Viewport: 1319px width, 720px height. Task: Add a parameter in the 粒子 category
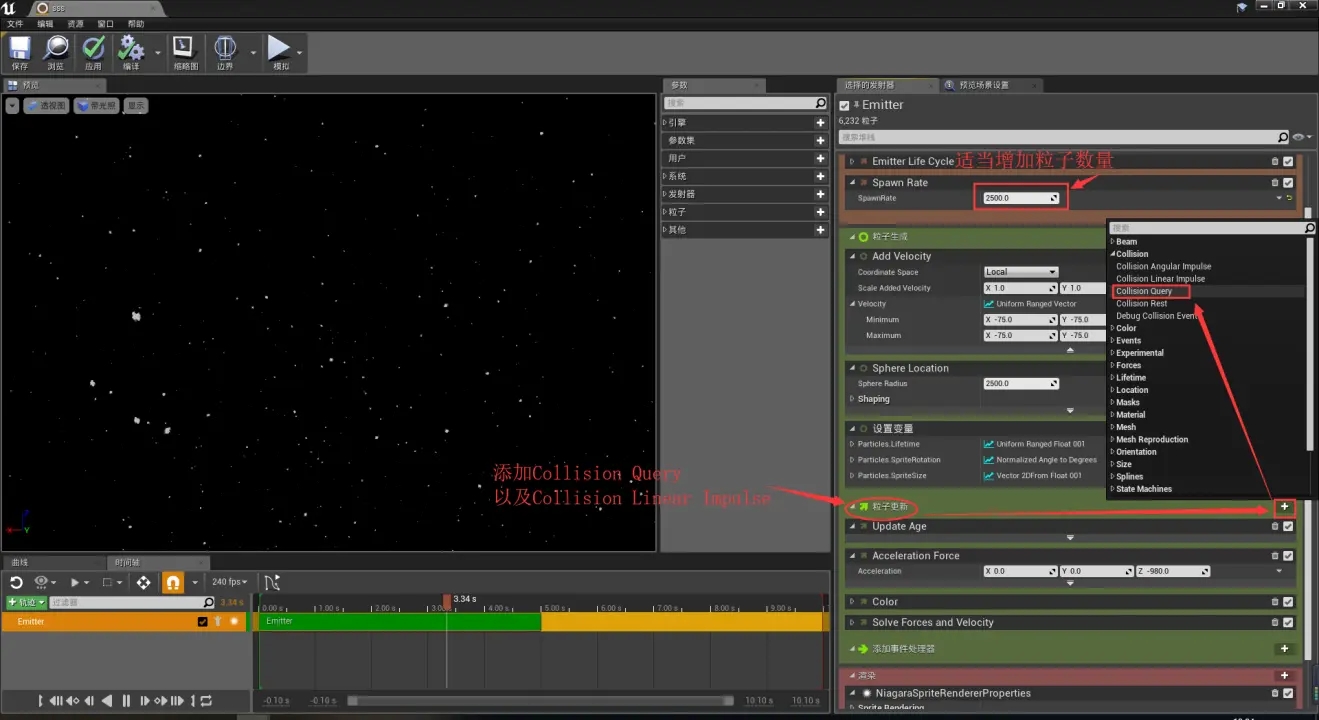coord(821,212)
